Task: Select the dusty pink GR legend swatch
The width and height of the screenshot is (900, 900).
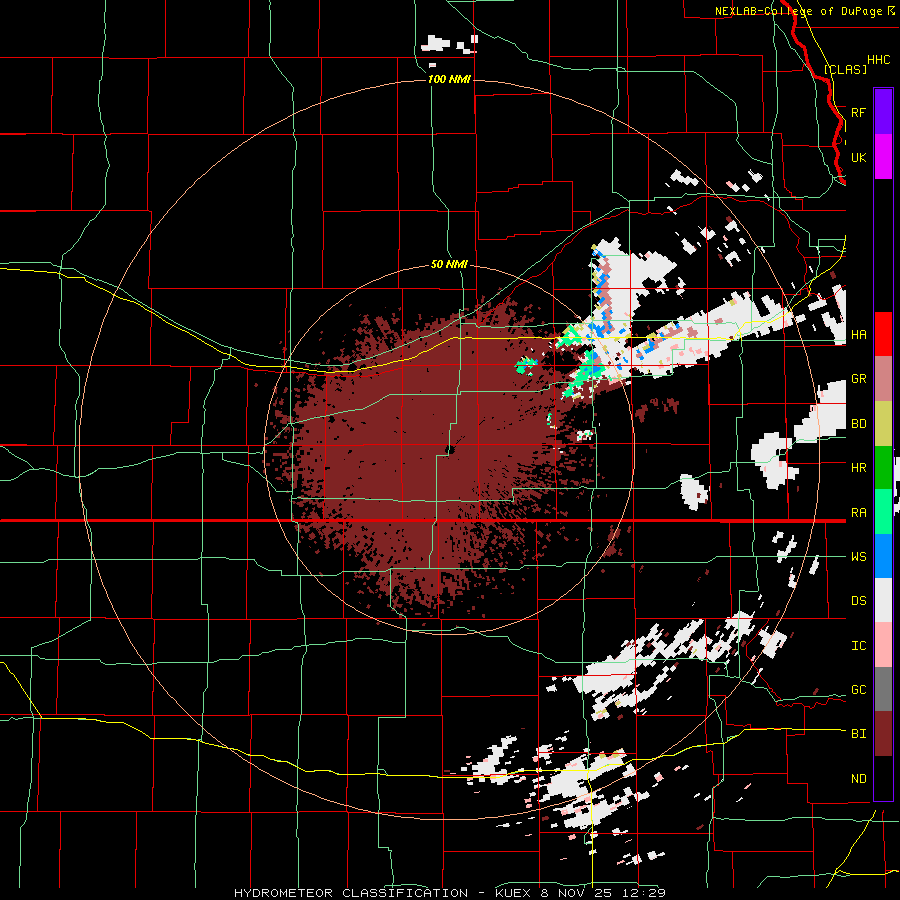Action: click(x=883, y=379)
